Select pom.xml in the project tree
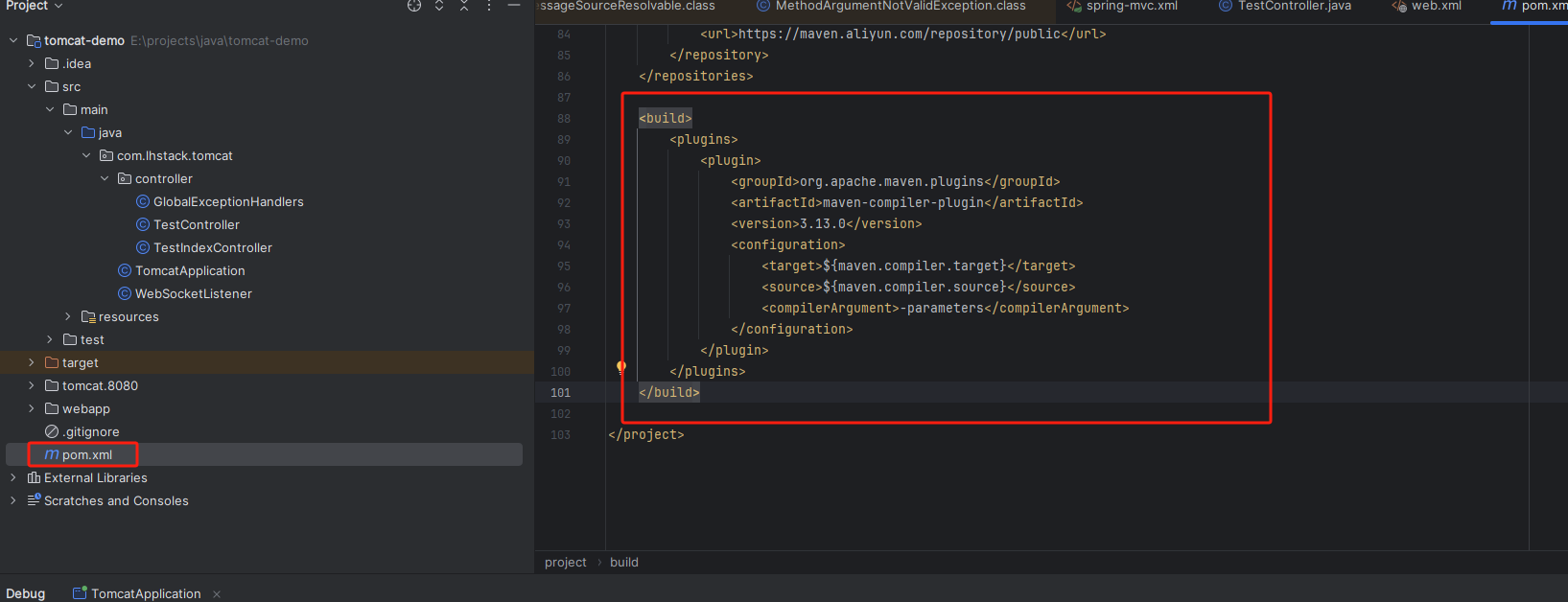The image size is (1568, 602). (86, 455)
